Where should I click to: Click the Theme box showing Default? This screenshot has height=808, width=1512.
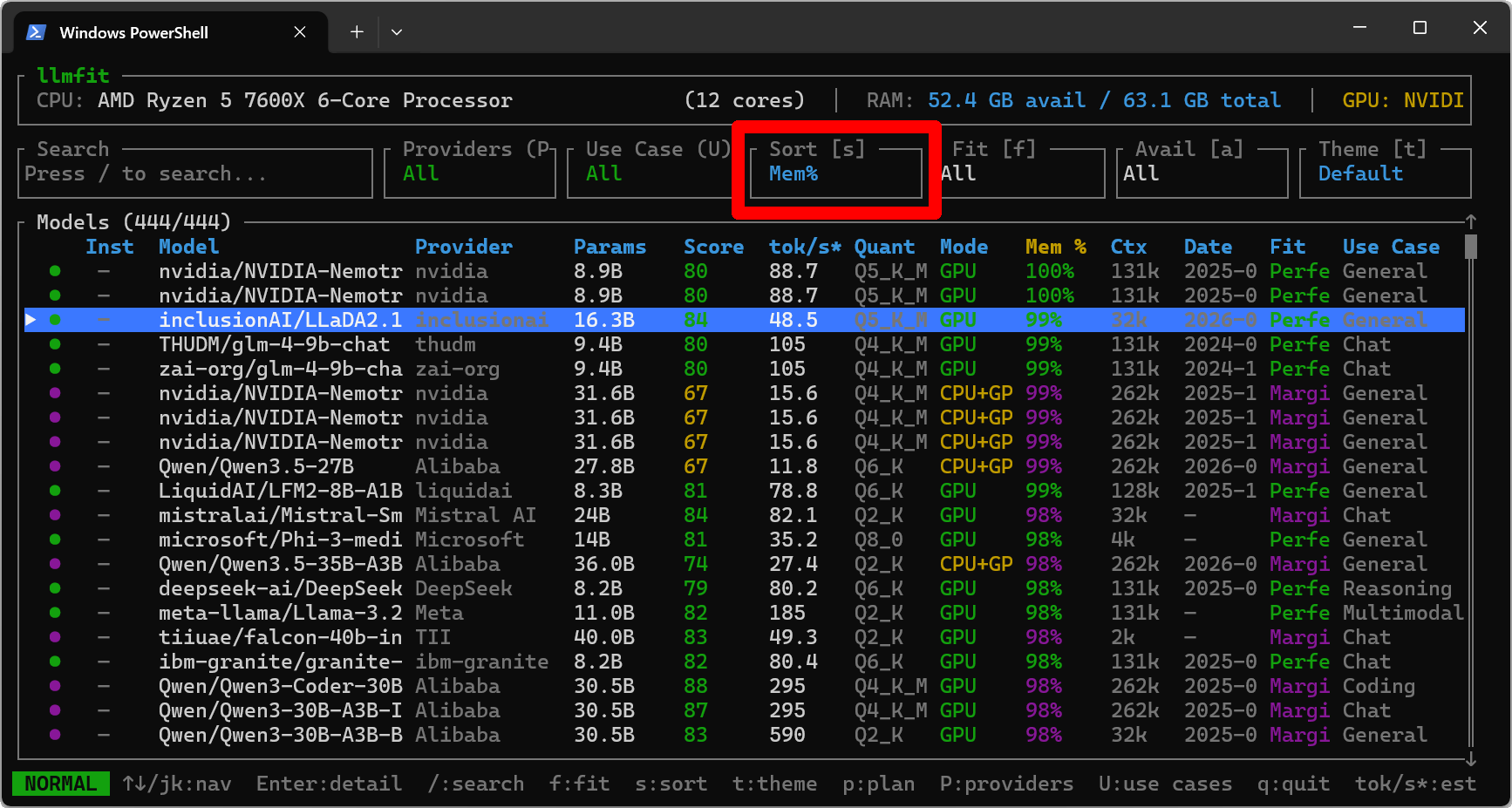[1383, 173]
